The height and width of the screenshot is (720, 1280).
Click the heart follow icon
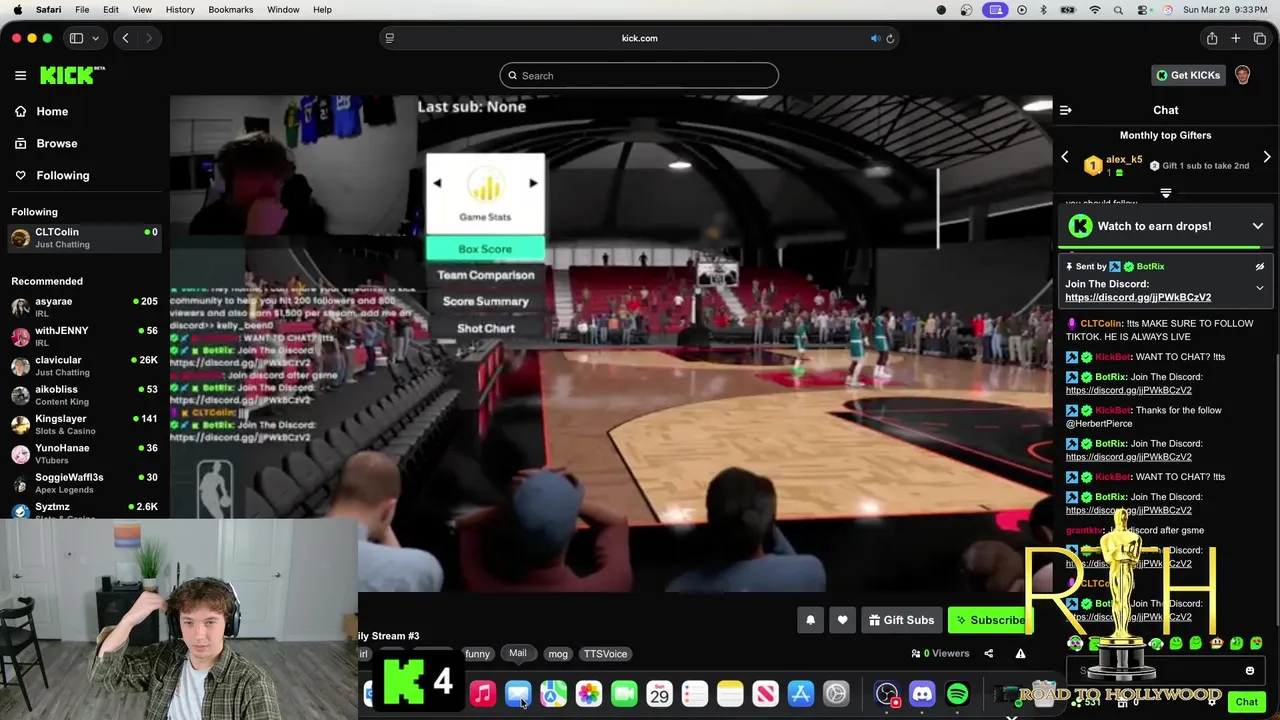click(x=842, y=620)
